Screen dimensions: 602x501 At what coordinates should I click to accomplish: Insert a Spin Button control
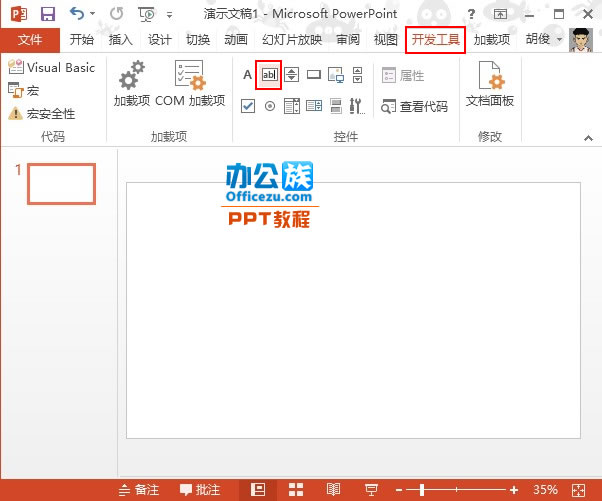click(x=291, y=74)
